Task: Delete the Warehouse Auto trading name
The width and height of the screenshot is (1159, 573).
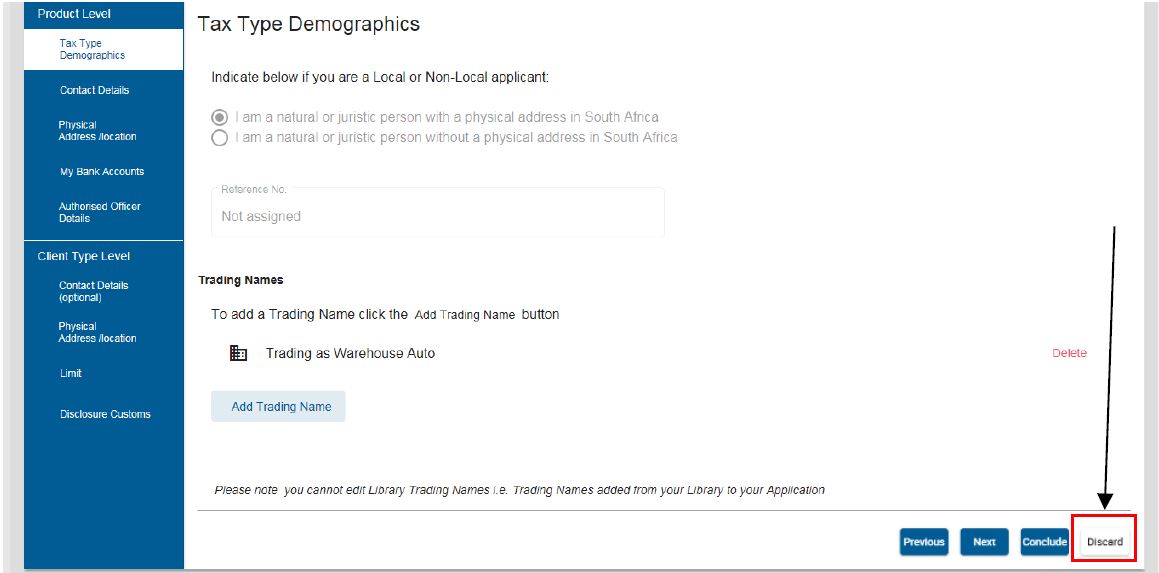Action: pyautogui.click(x=1069, y=353)
